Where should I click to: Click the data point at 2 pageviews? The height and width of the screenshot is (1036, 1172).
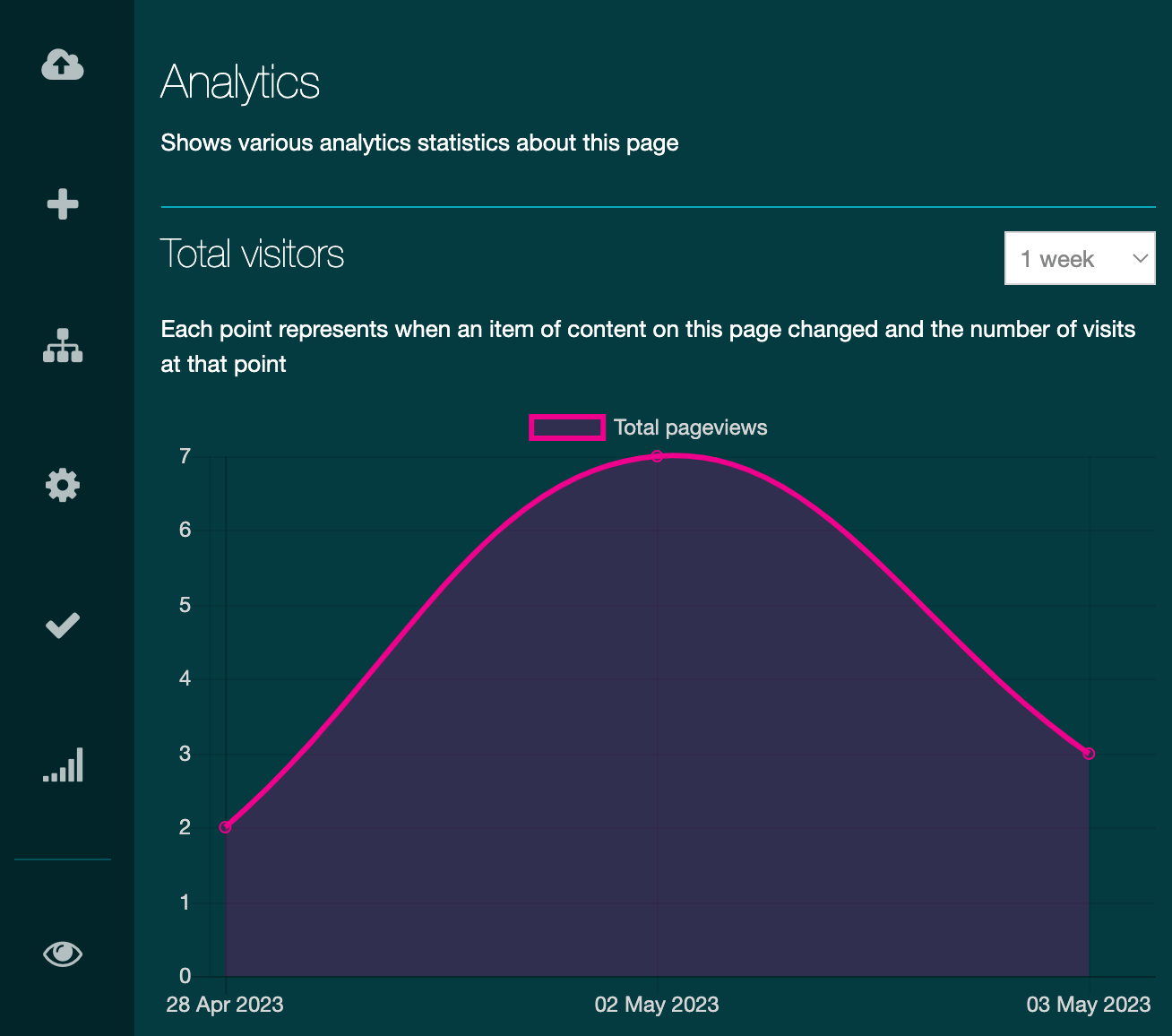point(226,827)
